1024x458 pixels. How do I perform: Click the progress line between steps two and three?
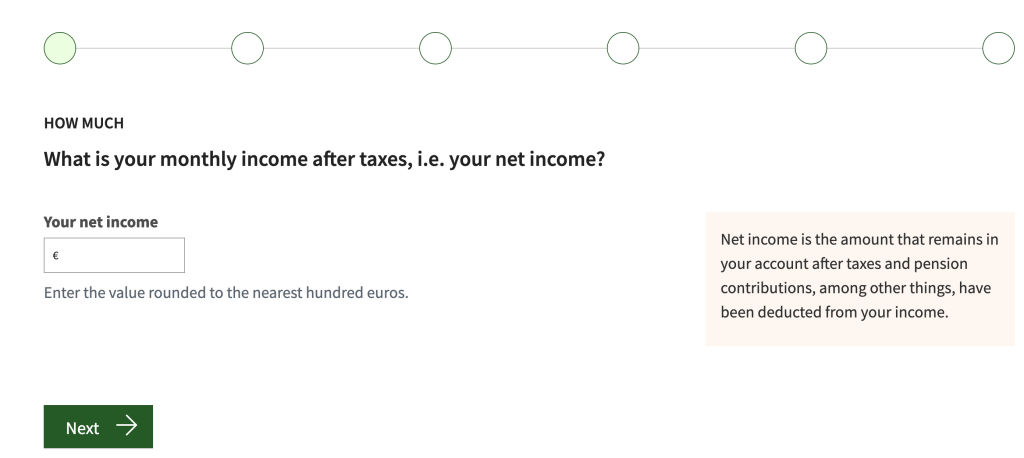click(x=341, y=48)
